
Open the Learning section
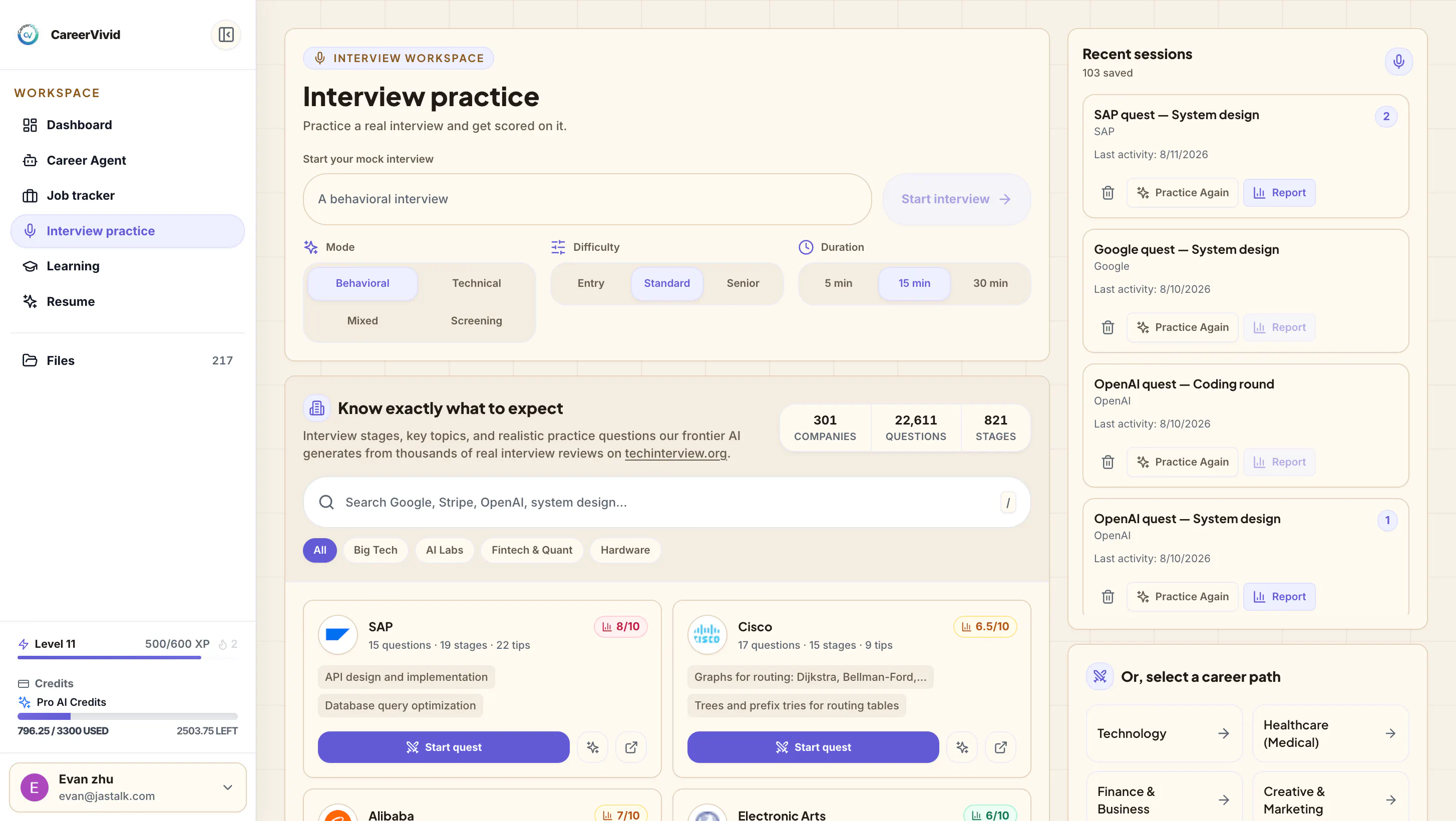click(x=128, y=266)
